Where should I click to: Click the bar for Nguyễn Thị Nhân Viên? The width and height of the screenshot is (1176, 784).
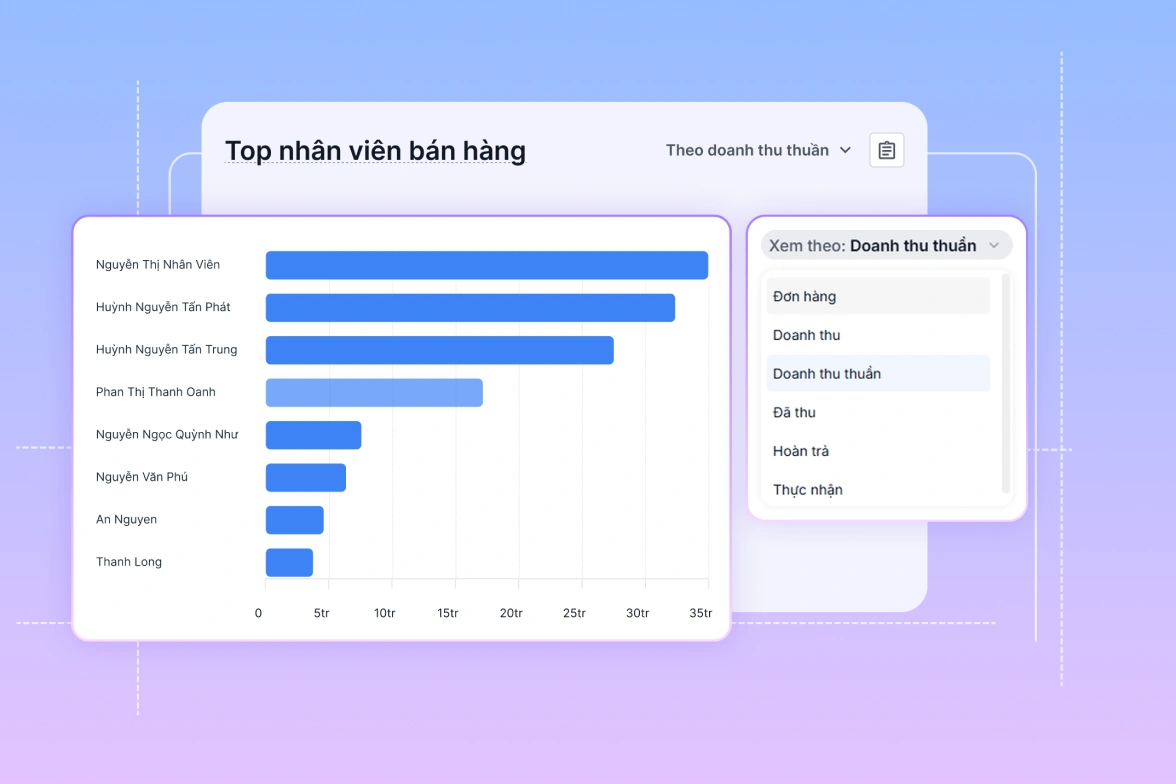(486, 265)
